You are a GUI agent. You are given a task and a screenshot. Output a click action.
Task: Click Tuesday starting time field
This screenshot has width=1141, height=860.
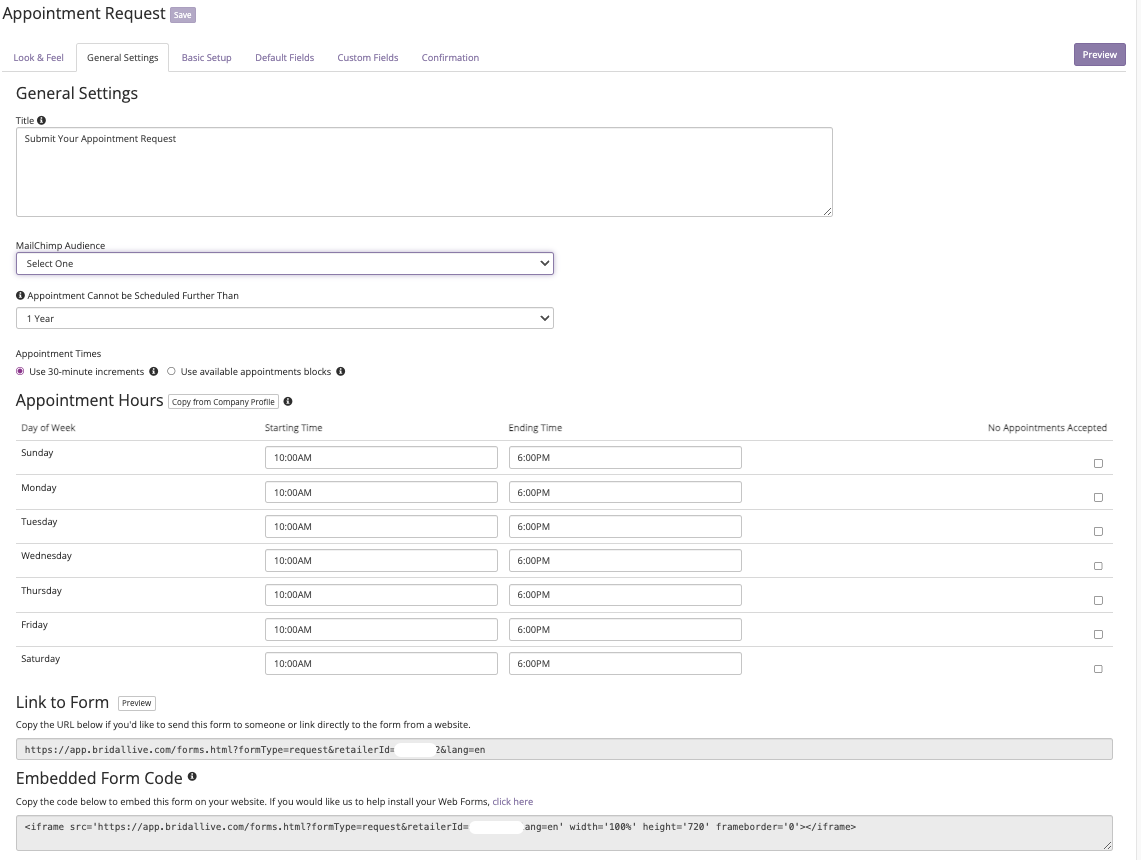[381, 526]
